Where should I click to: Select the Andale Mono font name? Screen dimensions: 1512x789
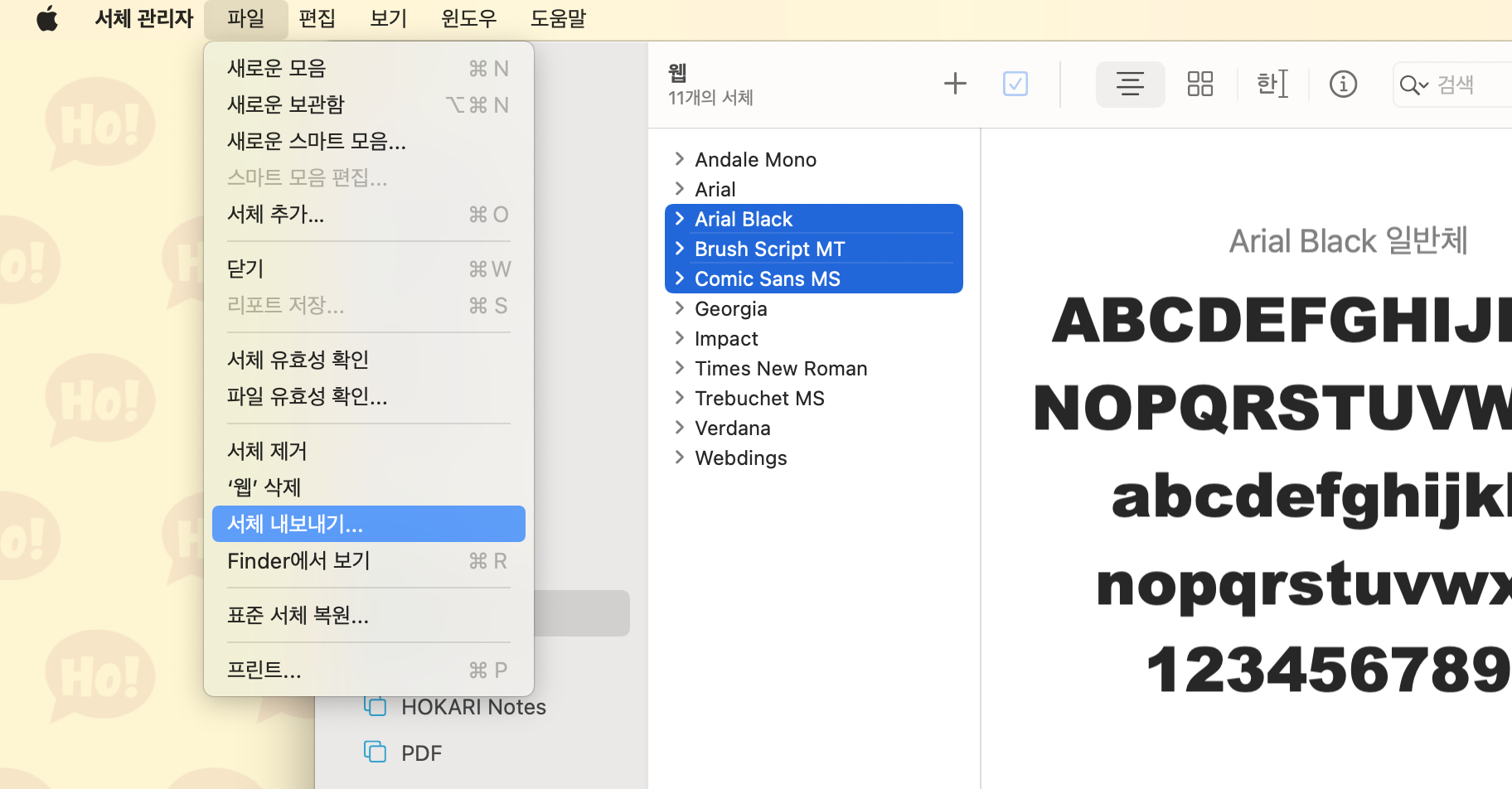[755, 159]
